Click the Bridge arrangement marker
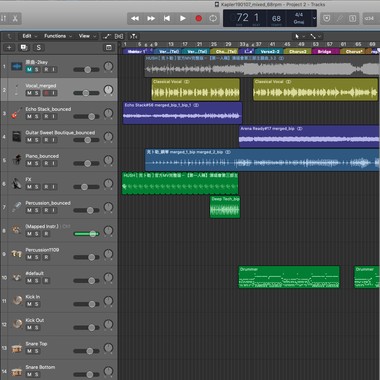Viewport: 380px width, 380px height. pyautogui.click(x=325, y=52)
